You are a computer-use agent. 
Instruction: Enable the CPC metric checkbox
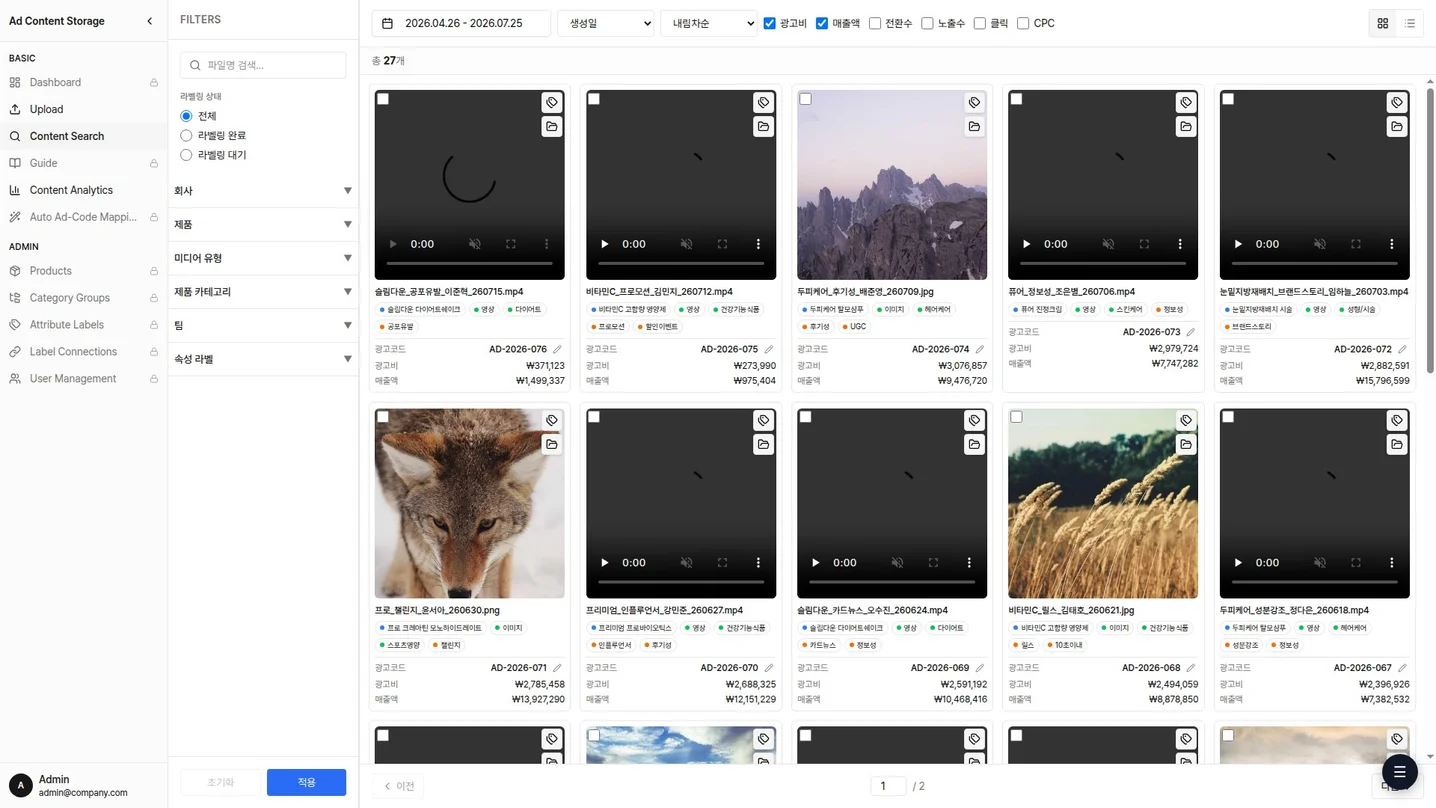click(1023, 23)
